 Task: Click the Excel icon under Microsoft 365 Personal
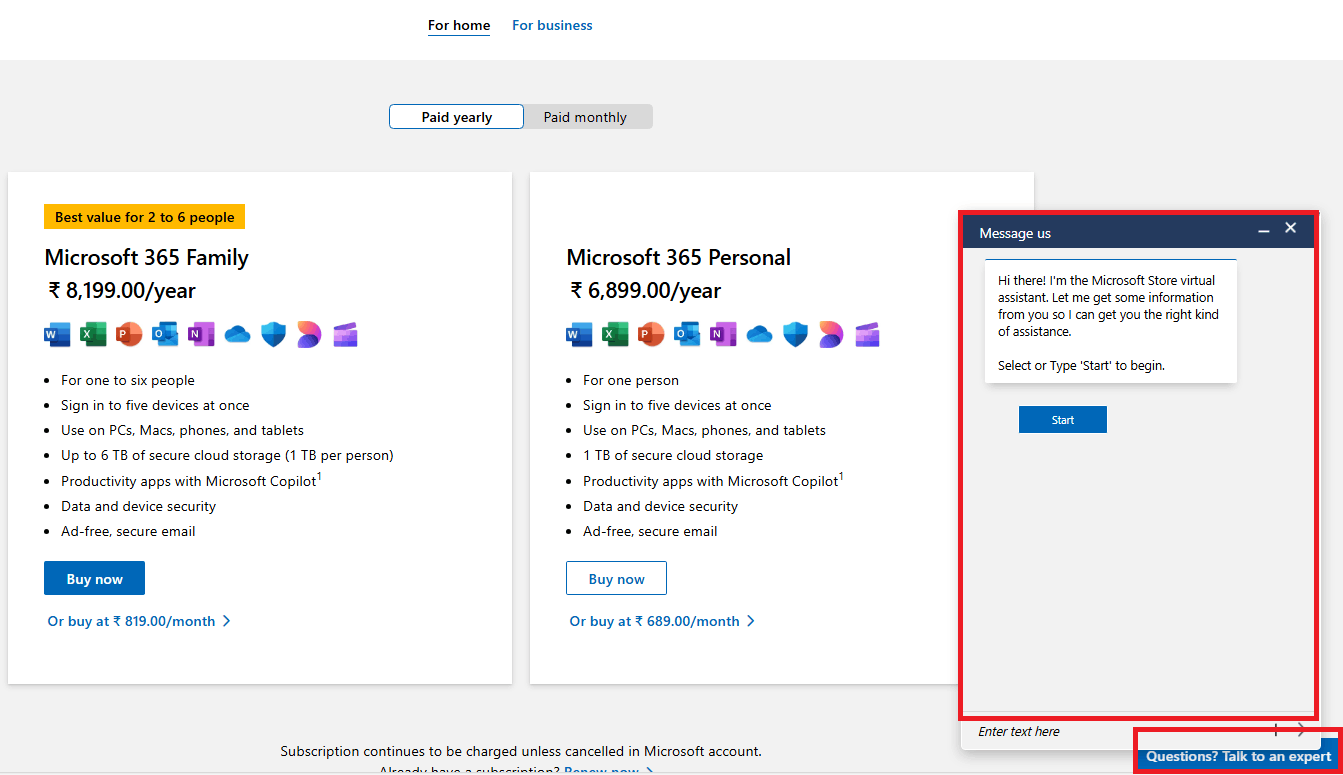tap(615, 335)
